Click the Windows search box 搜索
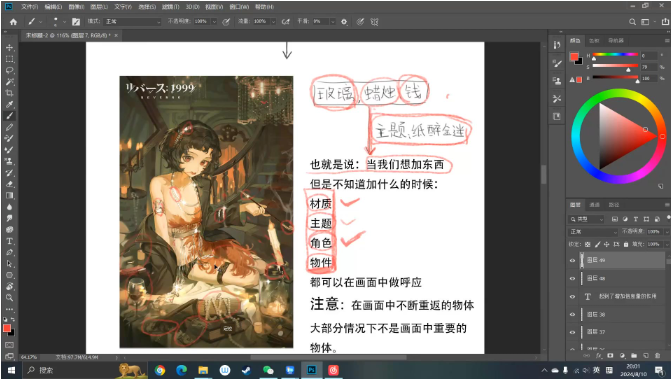Image resolution: width=671 pixels, height=379 pixels. (x=73, y=370)
